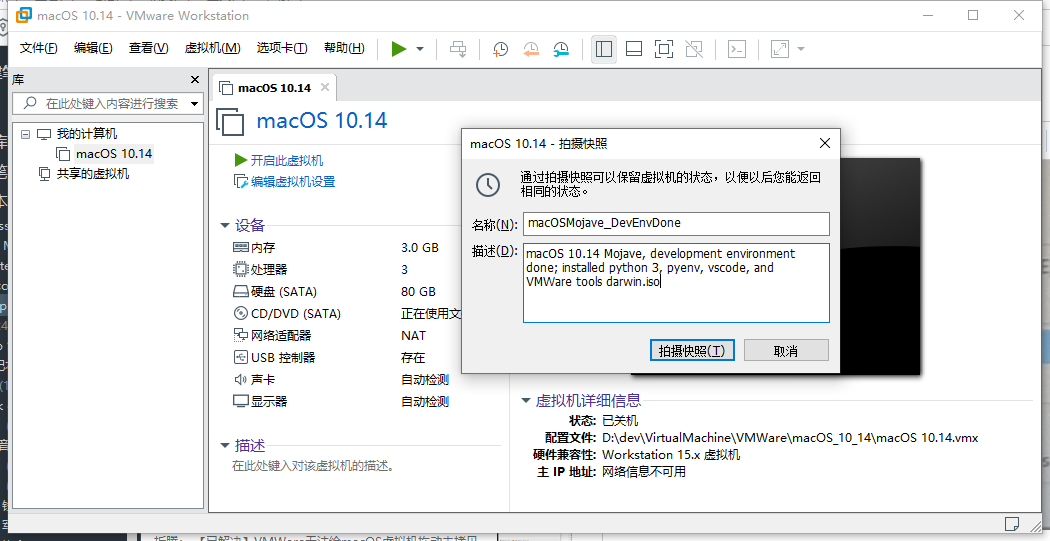1050x541 pixels.
Task: Click the snapshot 描述 text area
Action: pyautogui.click(x=676, y=283)
